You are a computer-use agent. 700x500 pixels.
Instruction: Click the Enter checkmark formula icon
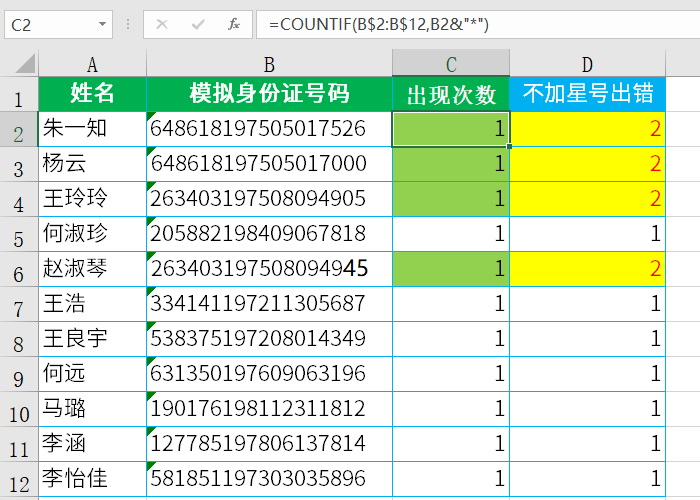point(197,24)
